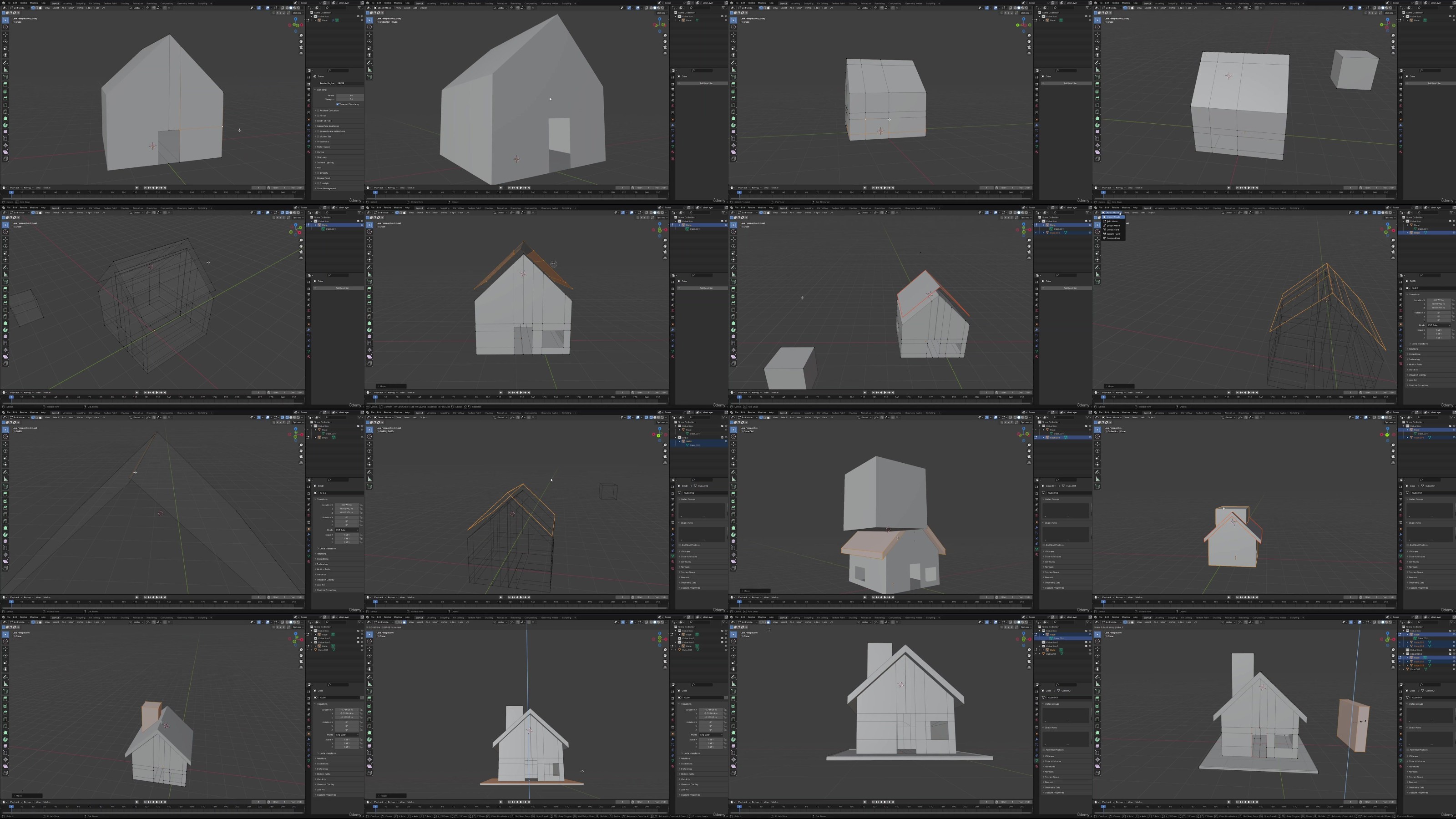Choose Edit Mode from the open mode menu
The width and height of the screenshot is (1456, 819).
(x=1113, y=222)
